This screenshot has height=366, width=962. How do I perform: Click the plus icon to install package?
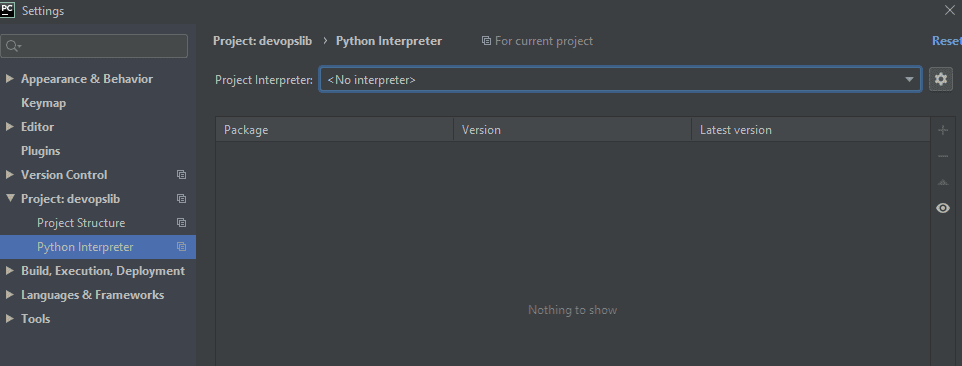[x=943, y=130]
